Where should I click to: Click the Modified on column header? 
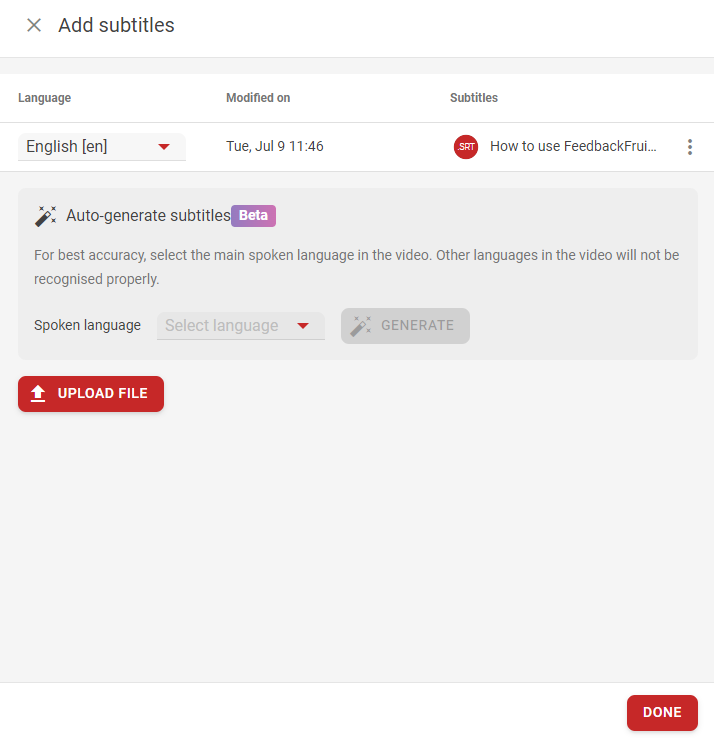click(x=258, y=98)
